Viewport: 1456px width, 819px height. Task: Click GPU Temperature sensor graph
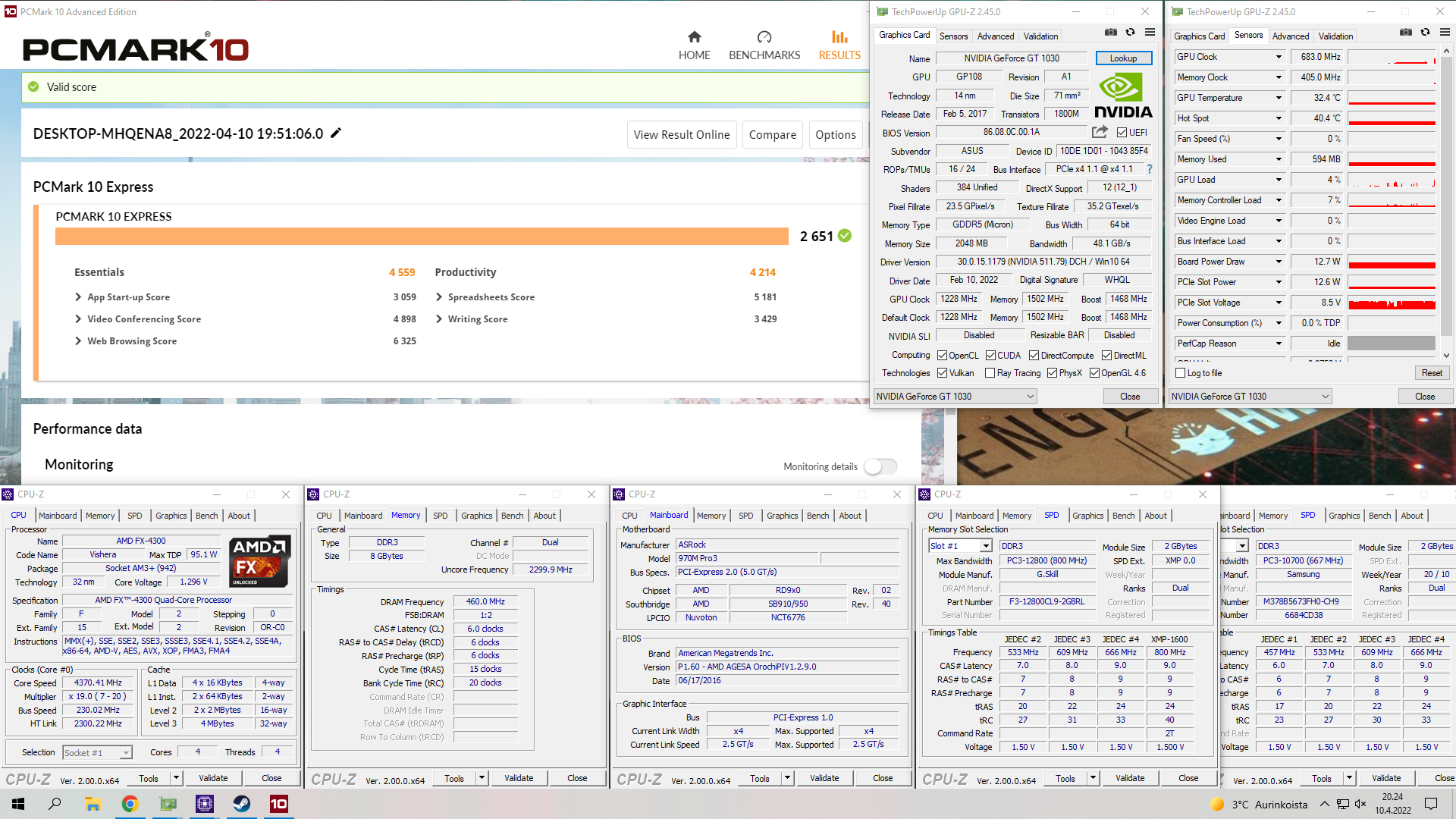[x=1392, y=98]
